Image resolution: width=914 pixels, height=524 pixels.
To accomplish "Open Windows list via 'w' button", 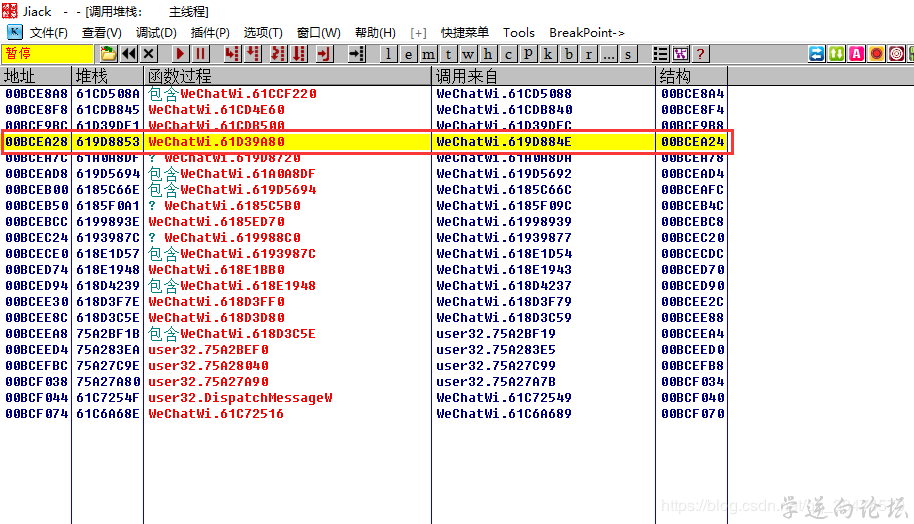I will click(x=468, y=54).
